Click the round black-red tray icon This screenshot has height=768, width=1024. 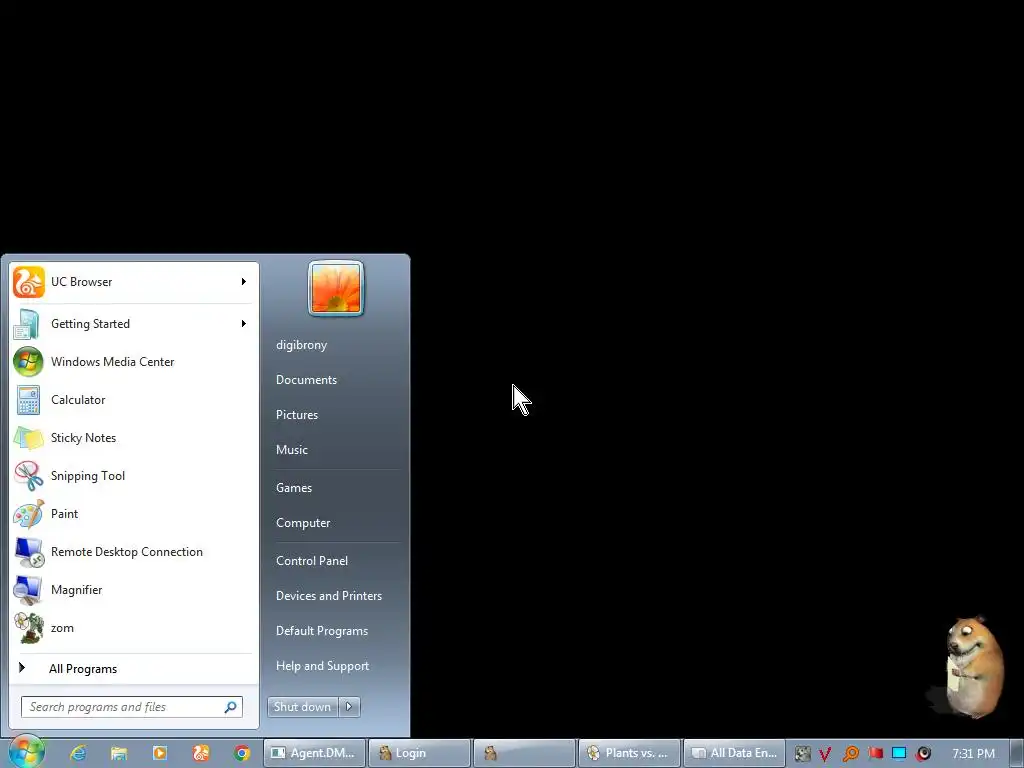click(x=923, y=753)
